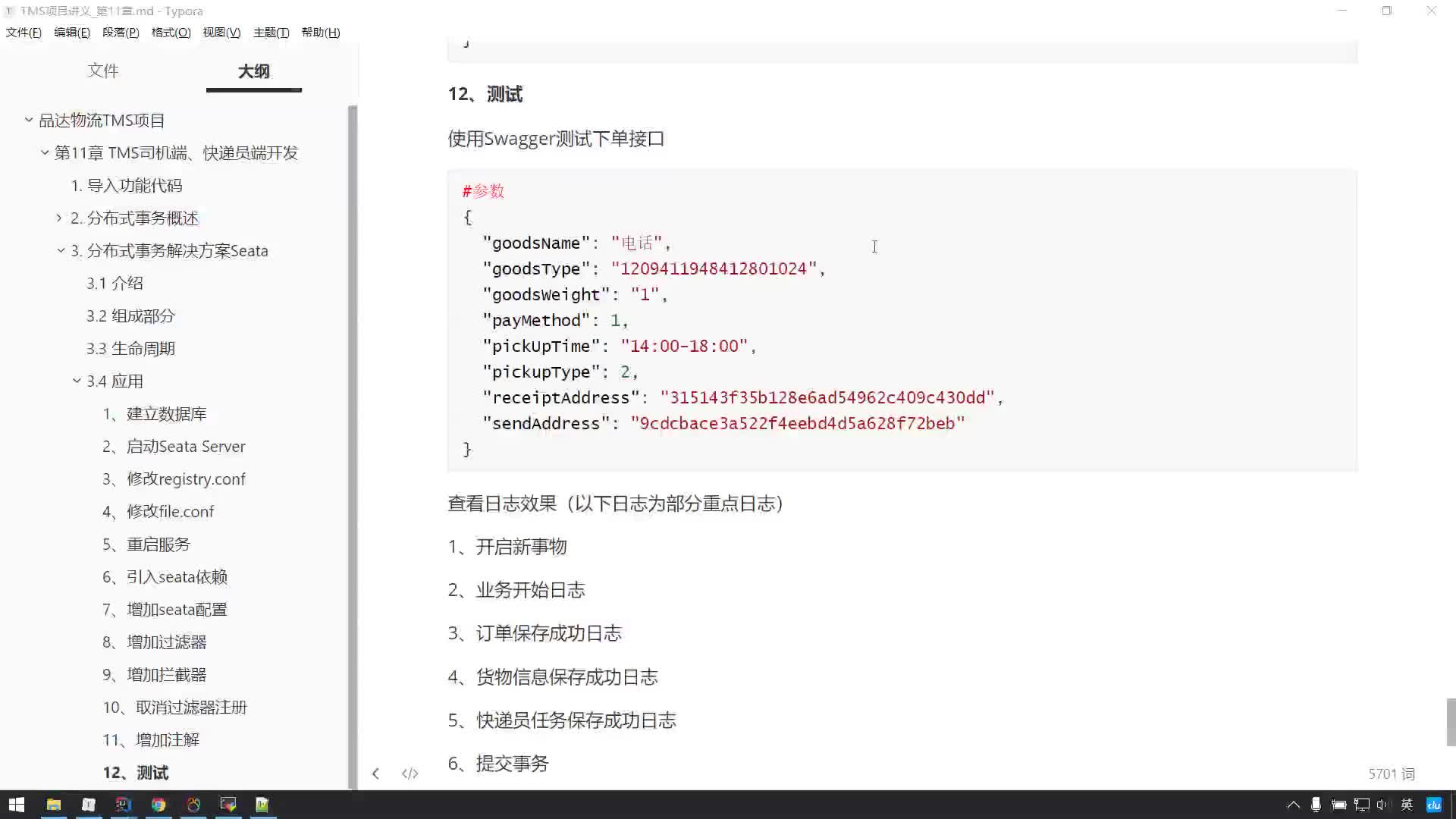Toggle sidebar with the back arrow icon

pos(375,773)
